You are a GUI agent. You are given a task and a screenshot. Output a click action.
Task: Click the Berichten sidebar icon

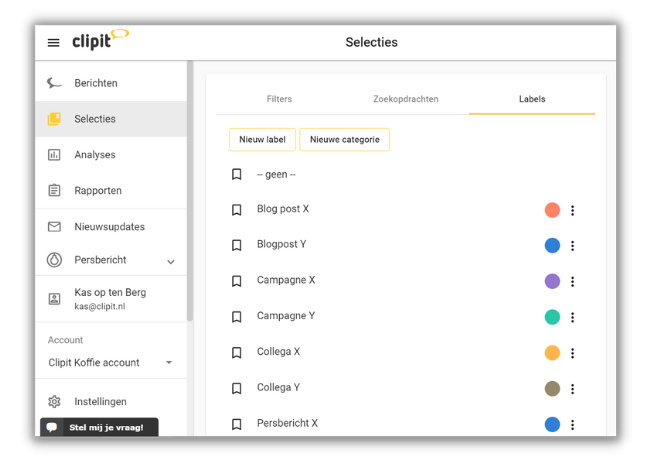click(54, 83)
